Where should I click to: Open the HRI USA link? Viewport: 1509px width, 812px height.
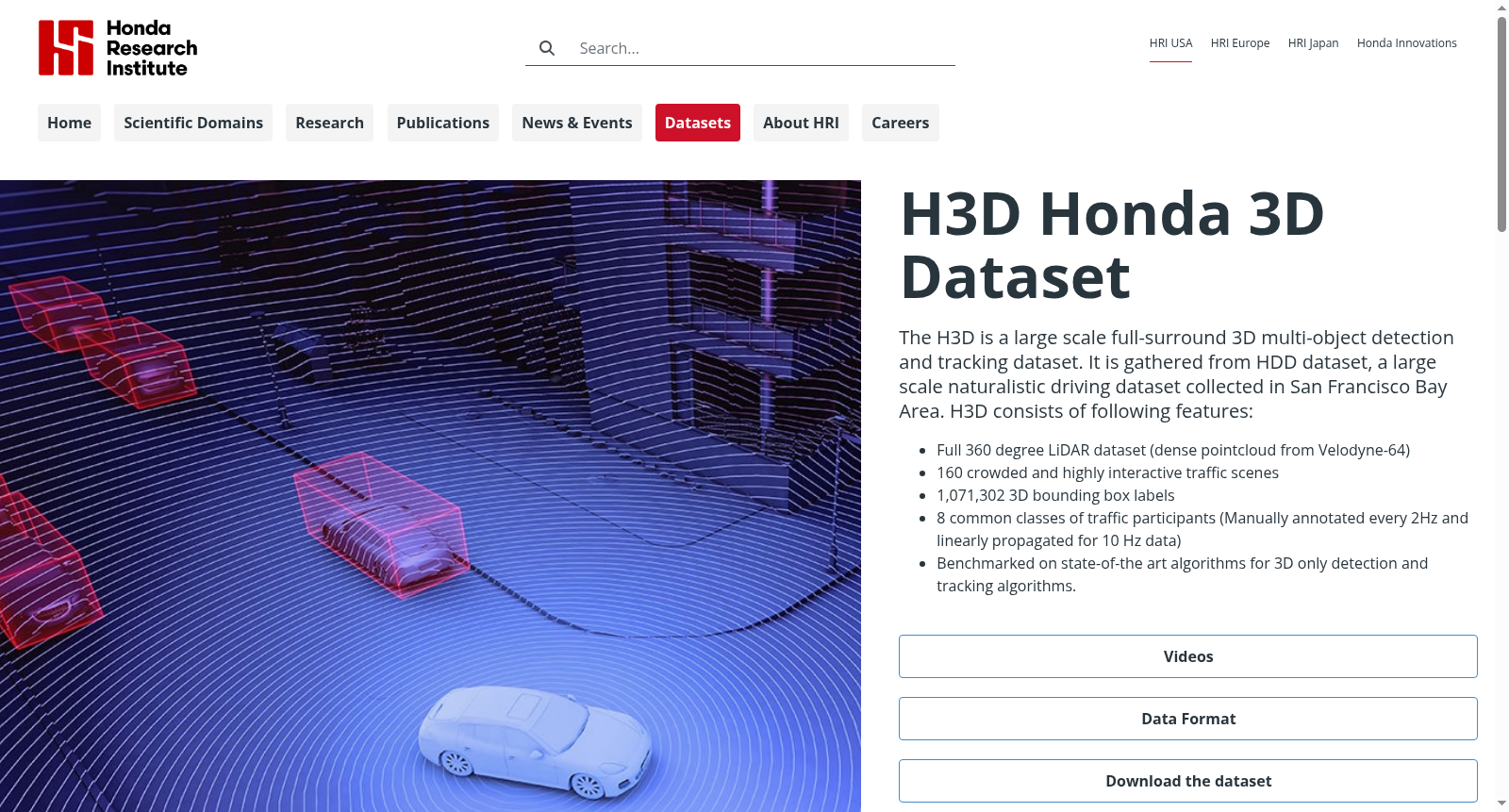pyautogui.click(x=1170, y=43)
